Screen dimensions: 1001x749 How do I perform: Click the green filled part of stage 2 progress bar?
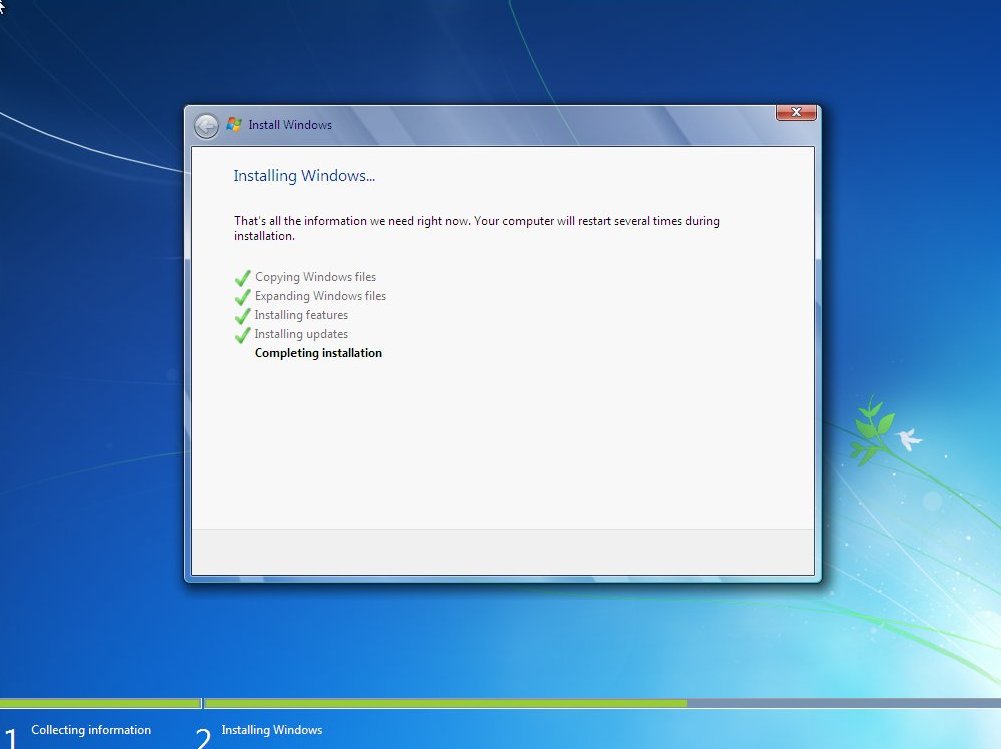[x=445, y=703]
